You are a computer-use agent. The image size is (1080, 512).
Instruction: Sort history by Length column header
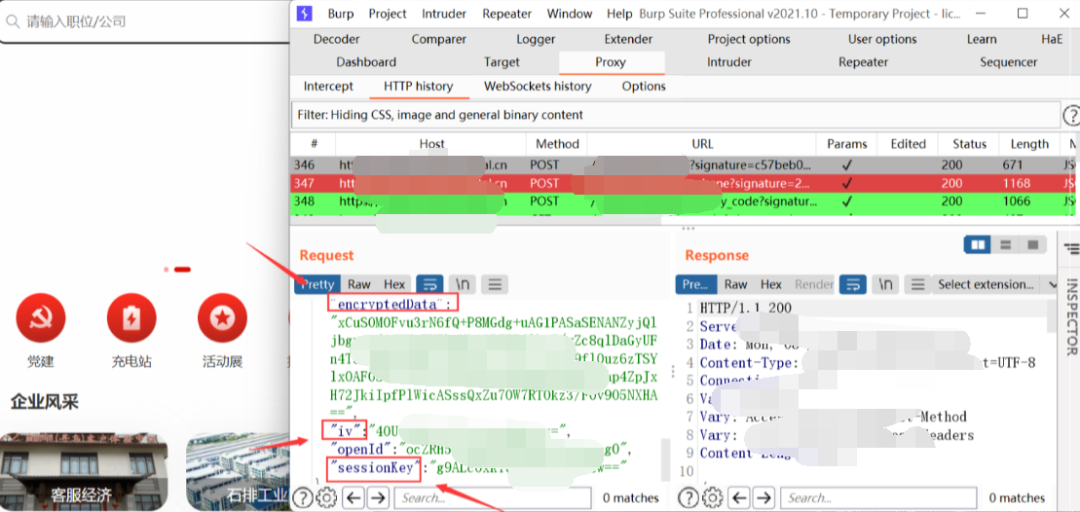[1030, 144]
